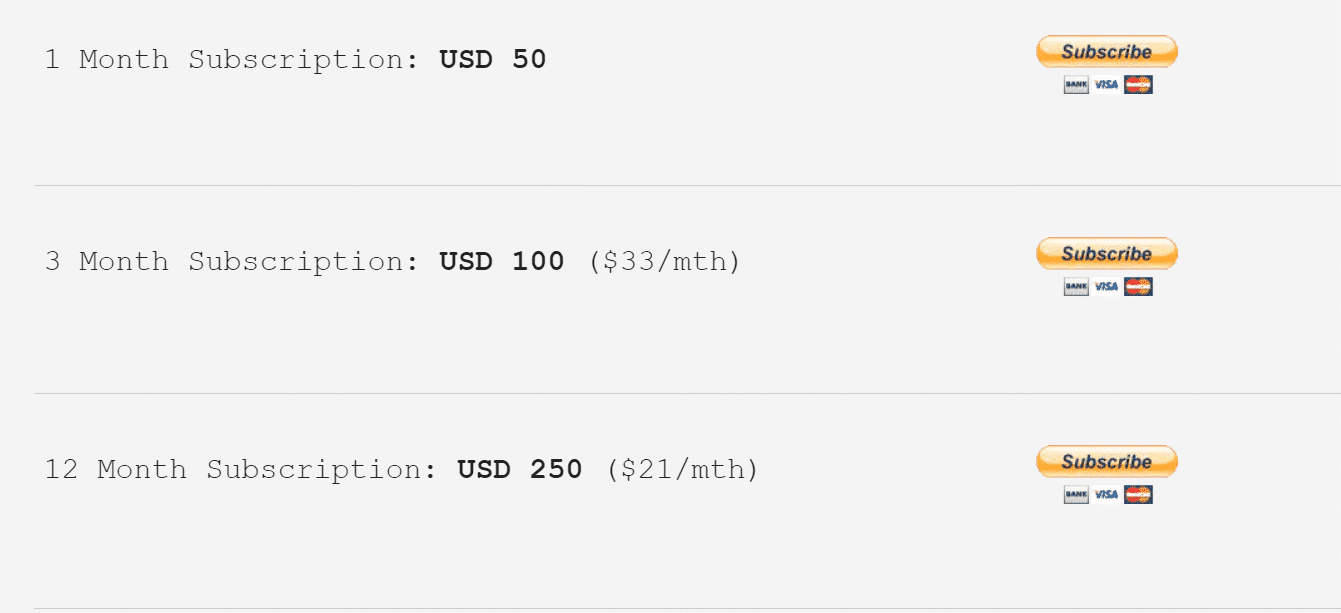Click the Visa icon under the 1 Month Subscribe button
The height and width of the screenshot is (613, 1341).
tap(1106, 86)
